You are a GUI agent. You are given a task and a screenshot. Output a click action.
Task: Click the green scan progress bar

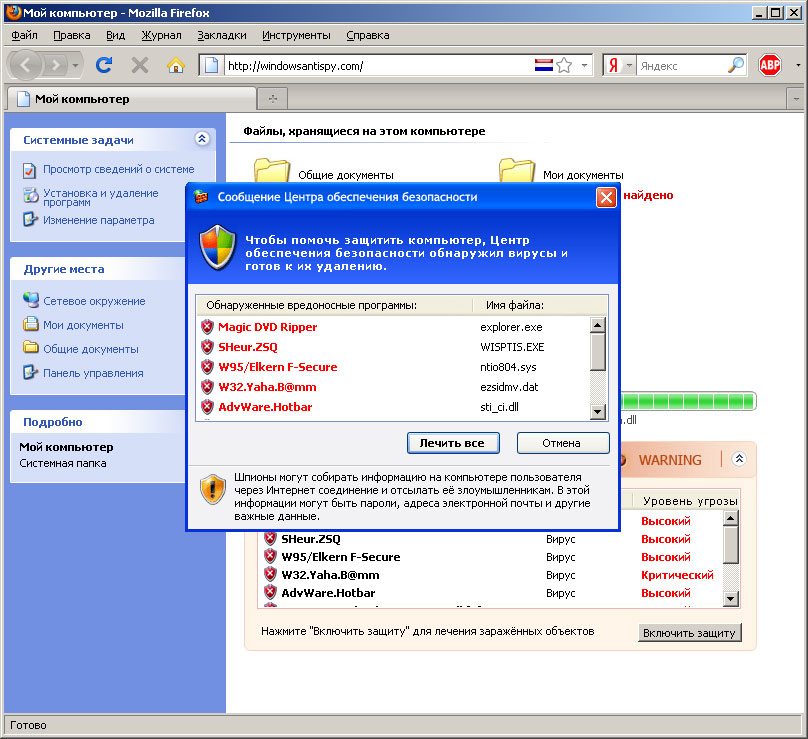(x=688, y=401)
